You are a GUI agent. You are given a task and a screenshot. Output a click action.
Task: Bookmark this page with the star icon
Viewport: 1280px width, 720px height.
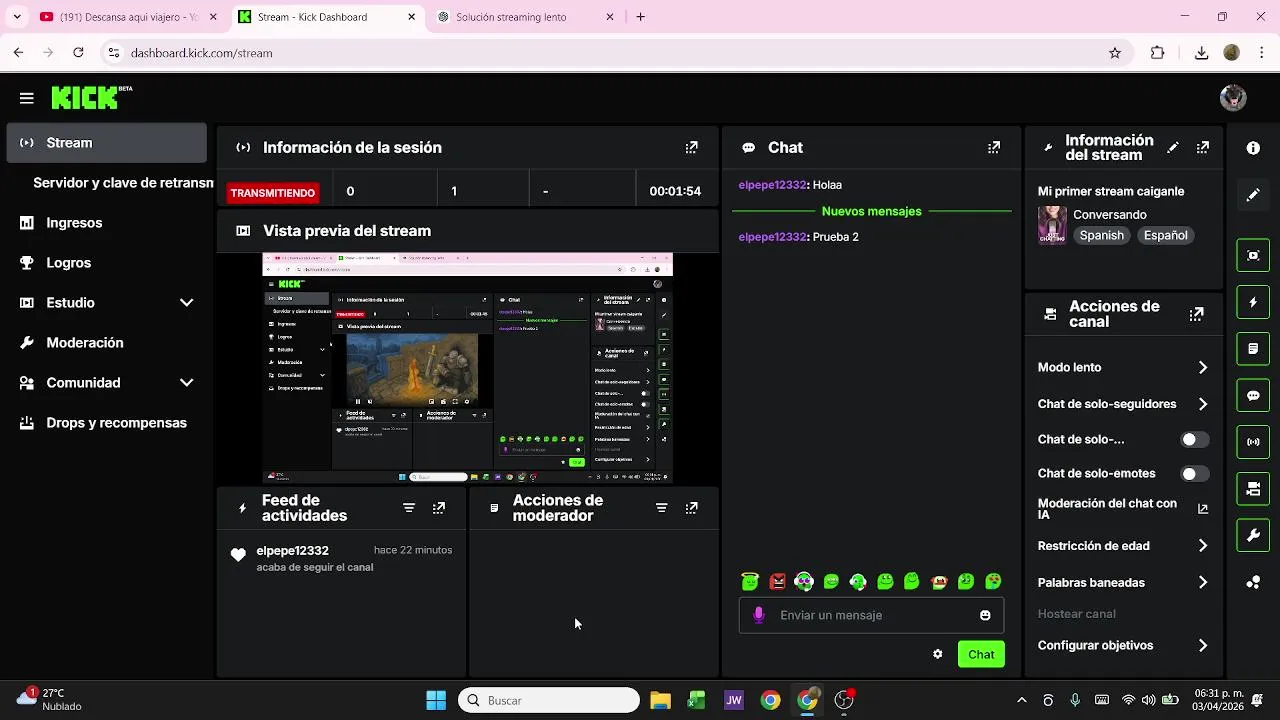point(1115,53)
